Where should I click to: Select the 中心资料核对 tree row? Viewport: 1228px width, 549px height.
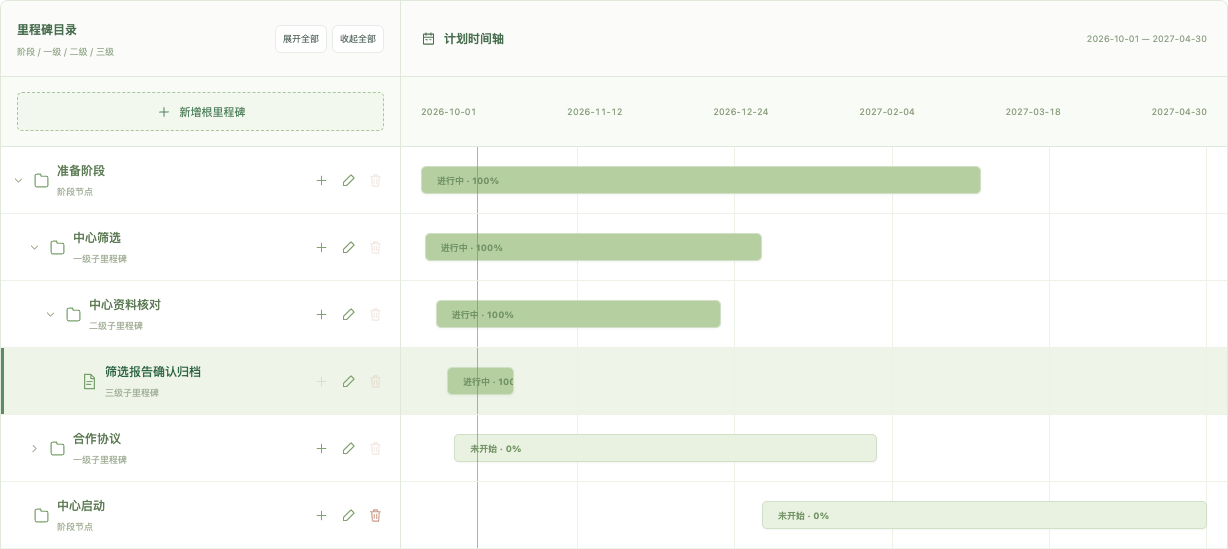pos(200,315)
